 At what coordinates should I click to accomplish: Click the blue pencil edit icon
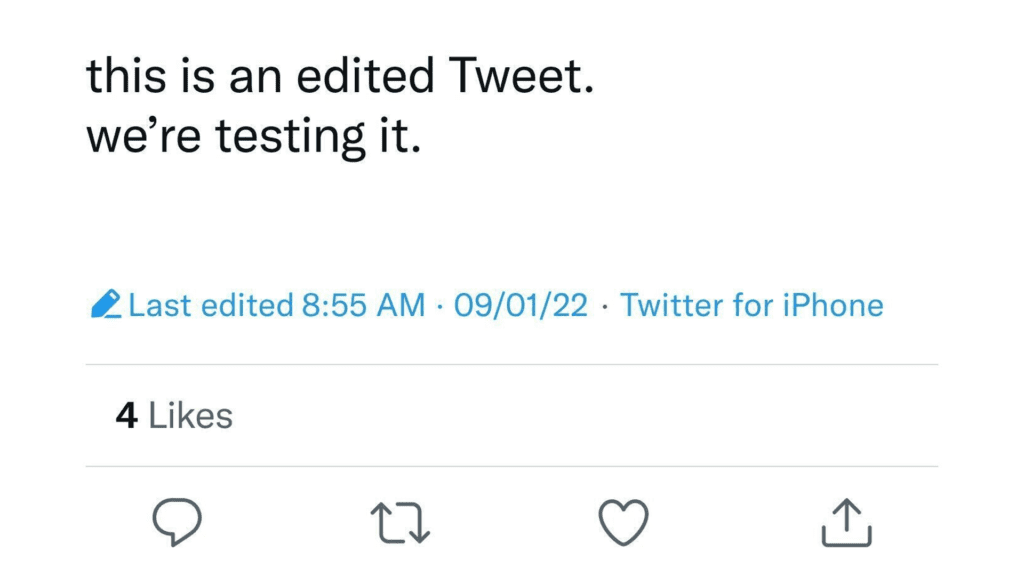[x=106, y=304]
